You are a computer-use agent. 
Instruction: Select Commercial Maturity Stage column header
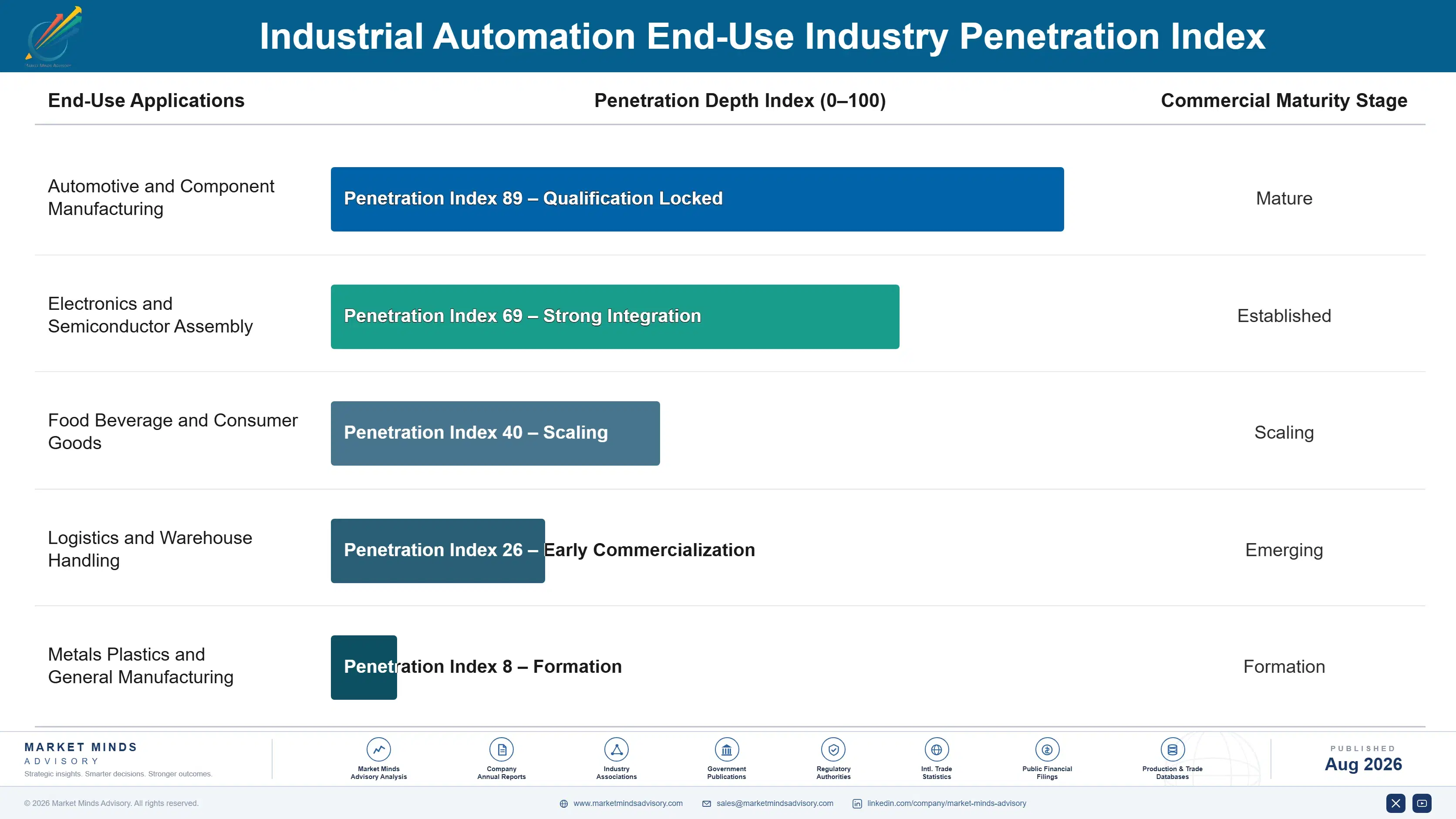click(x=1284, y=101)
